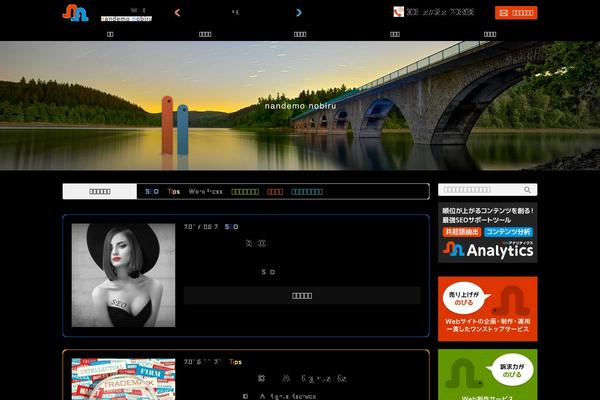600x400 pixels.
Task: Open the trademark word cloud thumbnail
Action: click(x=123, y=379)
